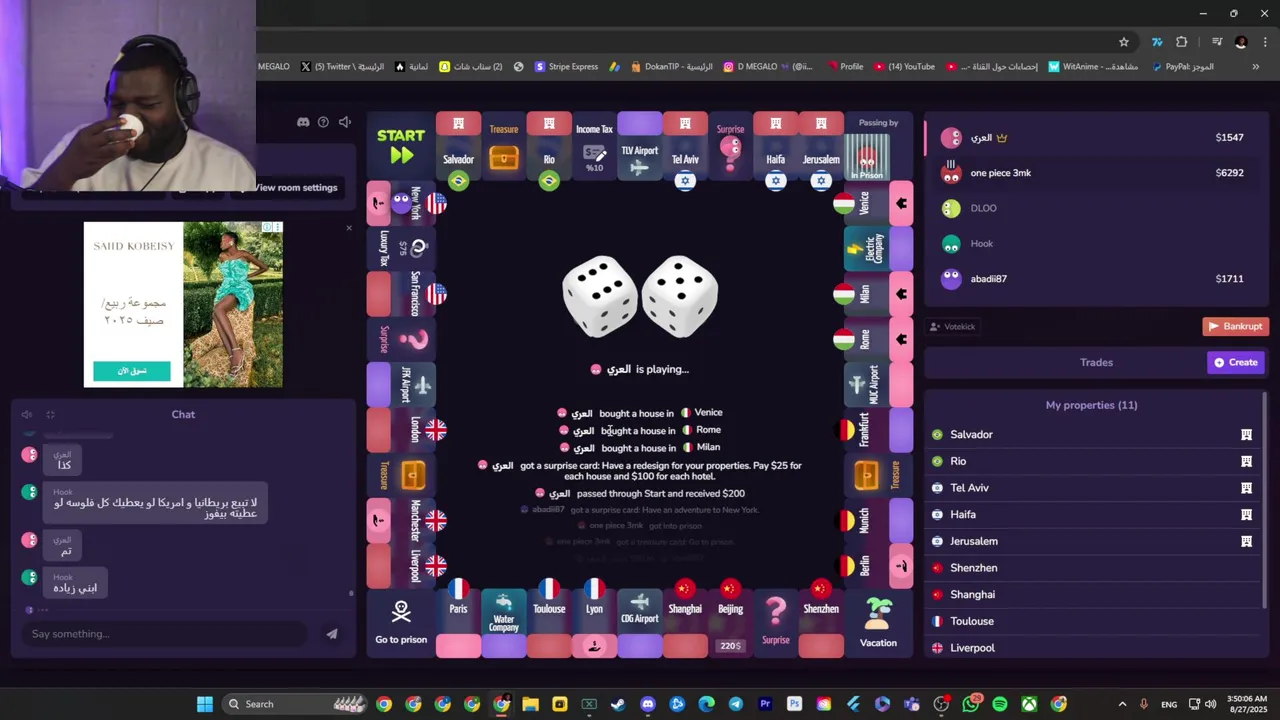Screen dimensions: 1280x720
Task: Open the ad's shop now button
Action: [x=132, y=371]
